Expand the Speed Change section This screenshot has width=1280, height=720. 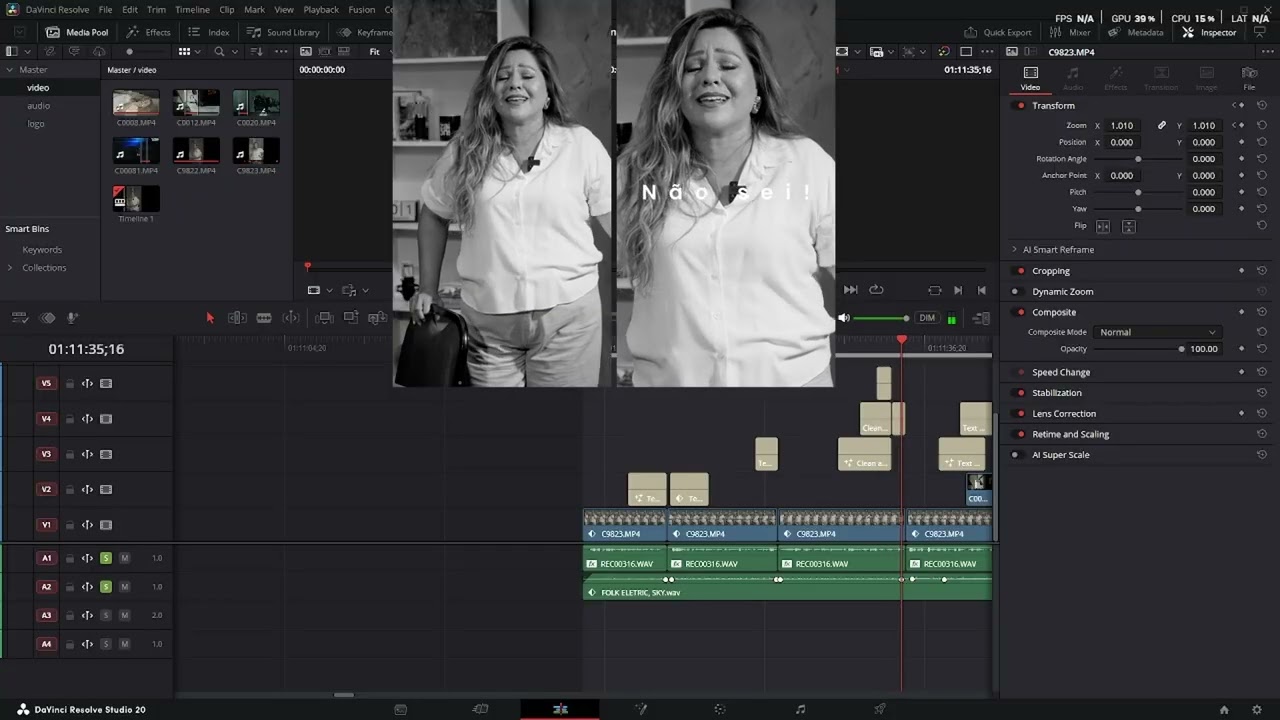(x=1061, y=372)
